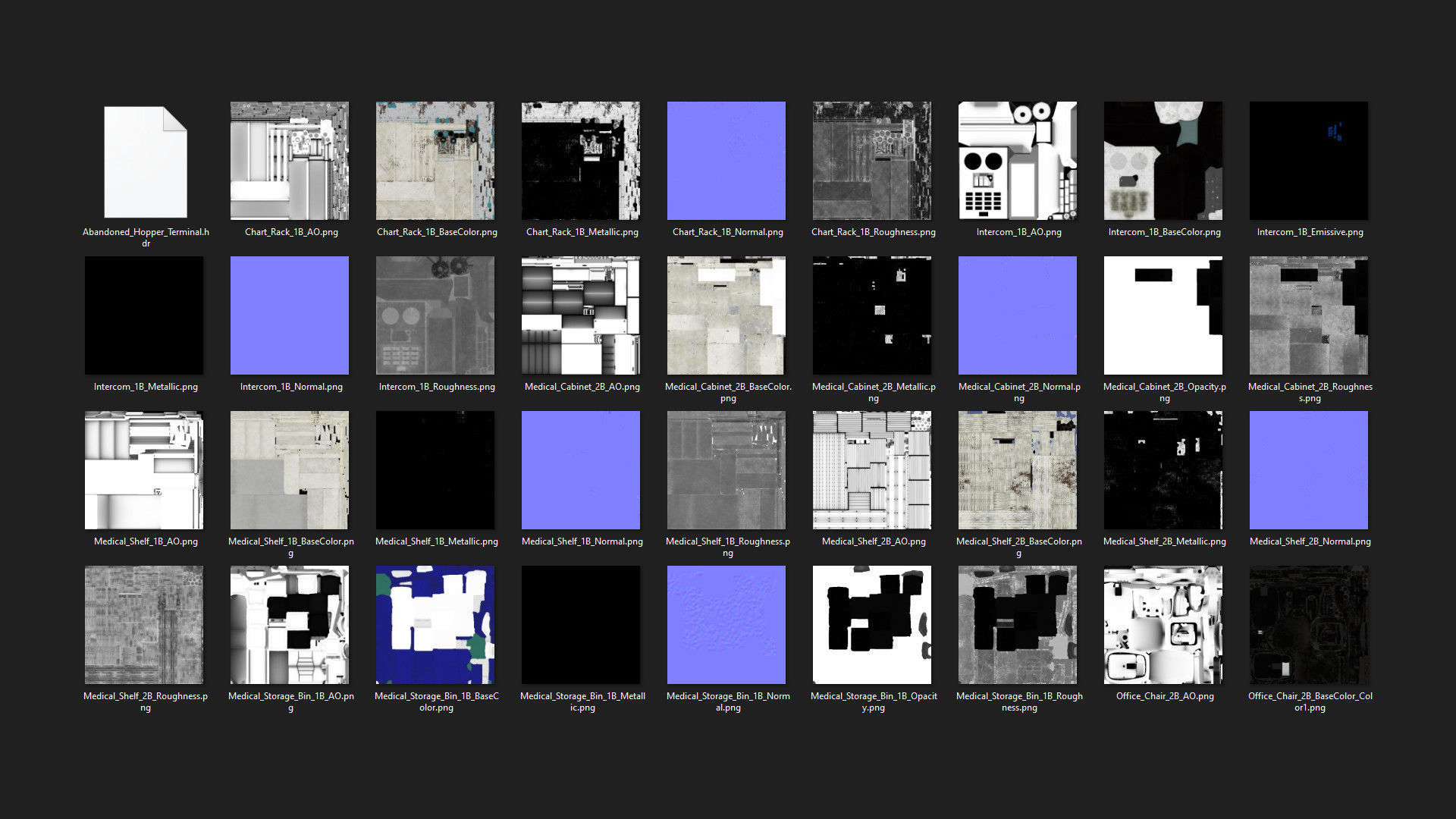Select the Intercom_1B_Metallic.png black thumbnail

(x=144, y=315)
